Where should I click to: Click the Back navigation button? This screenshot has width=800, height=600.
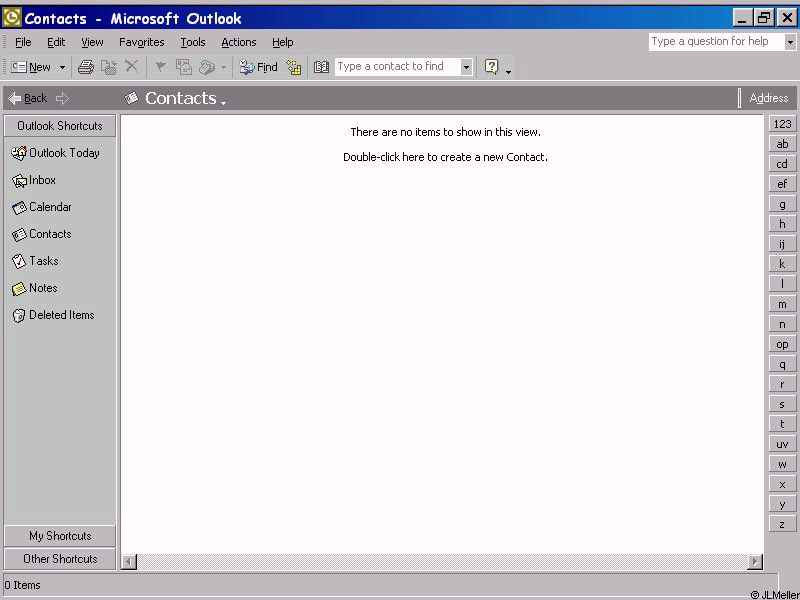pyautogui.click(x=28, y=98)
